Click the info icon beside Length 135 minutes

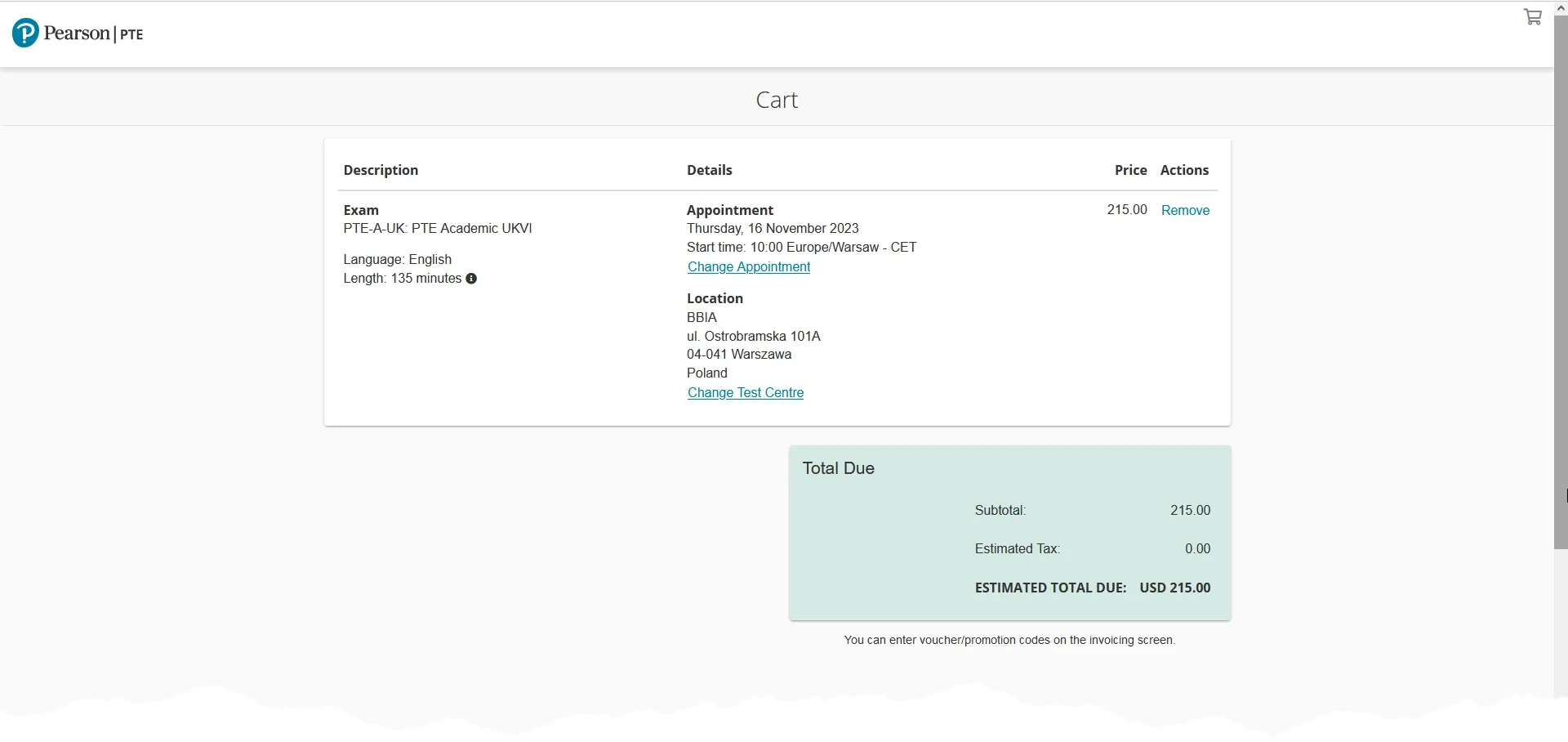pyautogui.click(x=471, y=279)
